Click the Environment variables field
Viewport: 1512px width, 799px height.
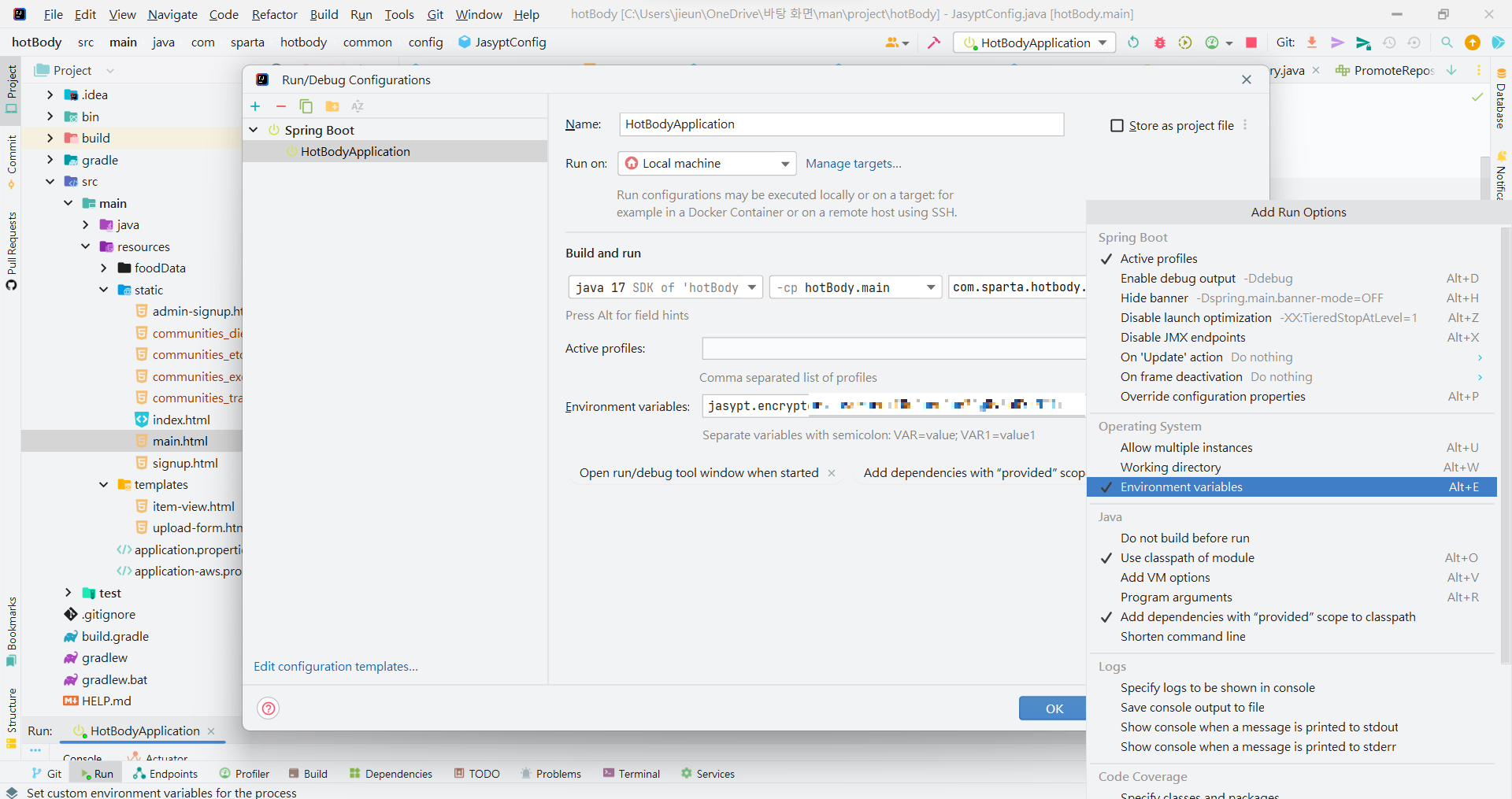pos(894,405)
